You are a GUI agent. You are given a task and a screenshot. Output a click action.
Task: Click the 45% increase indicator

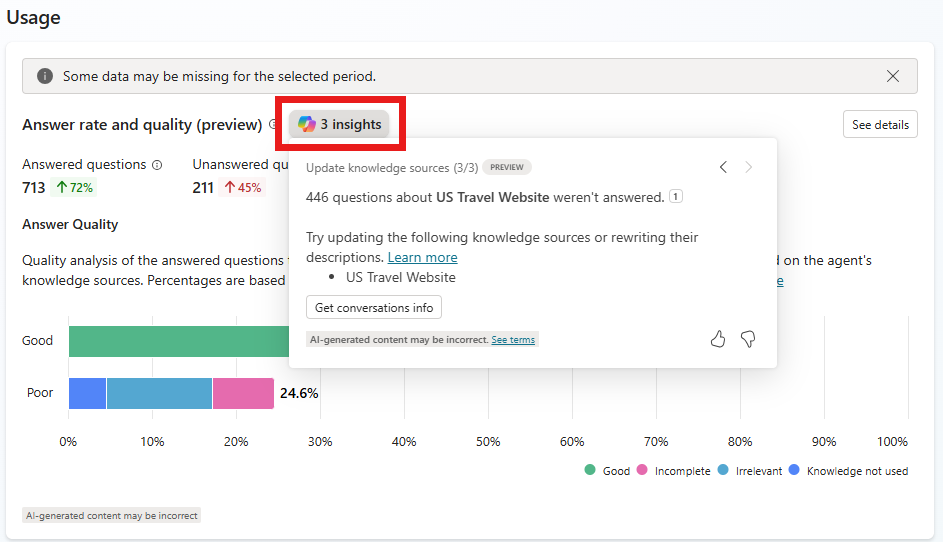pos(243,188)
